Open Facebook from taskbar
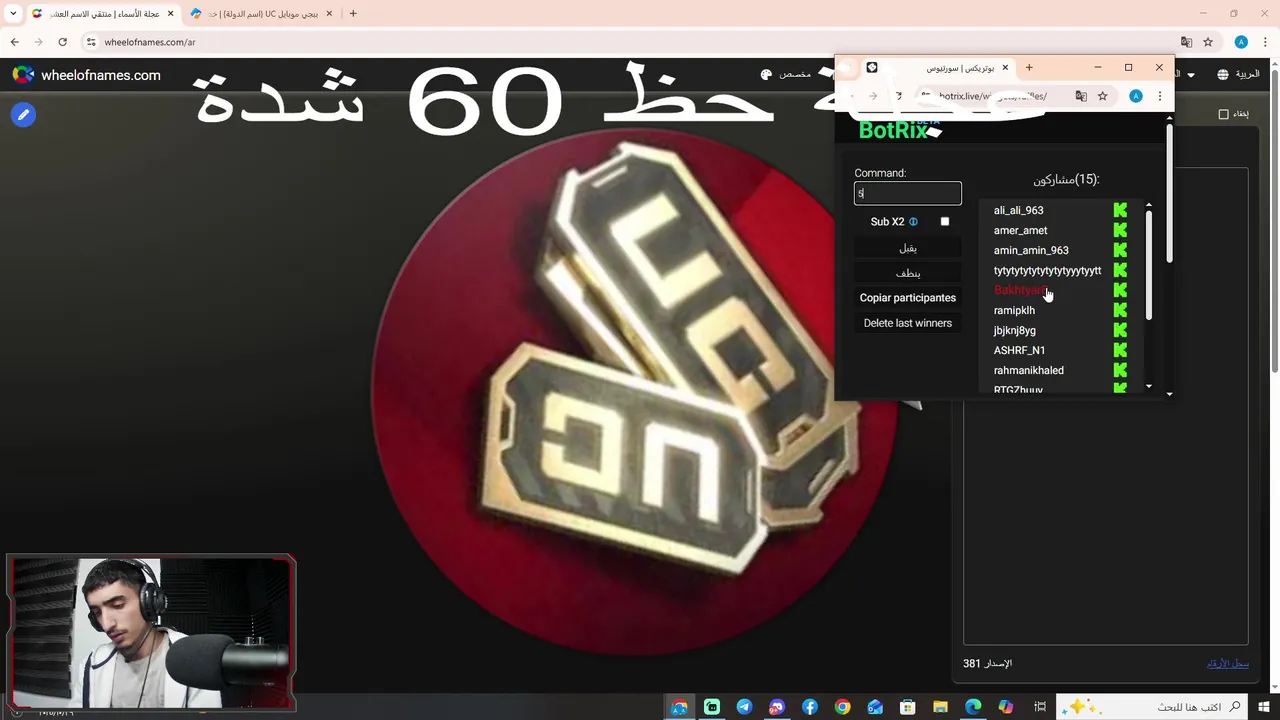This screenshot has width=1280, height=720. pos(809,707)
